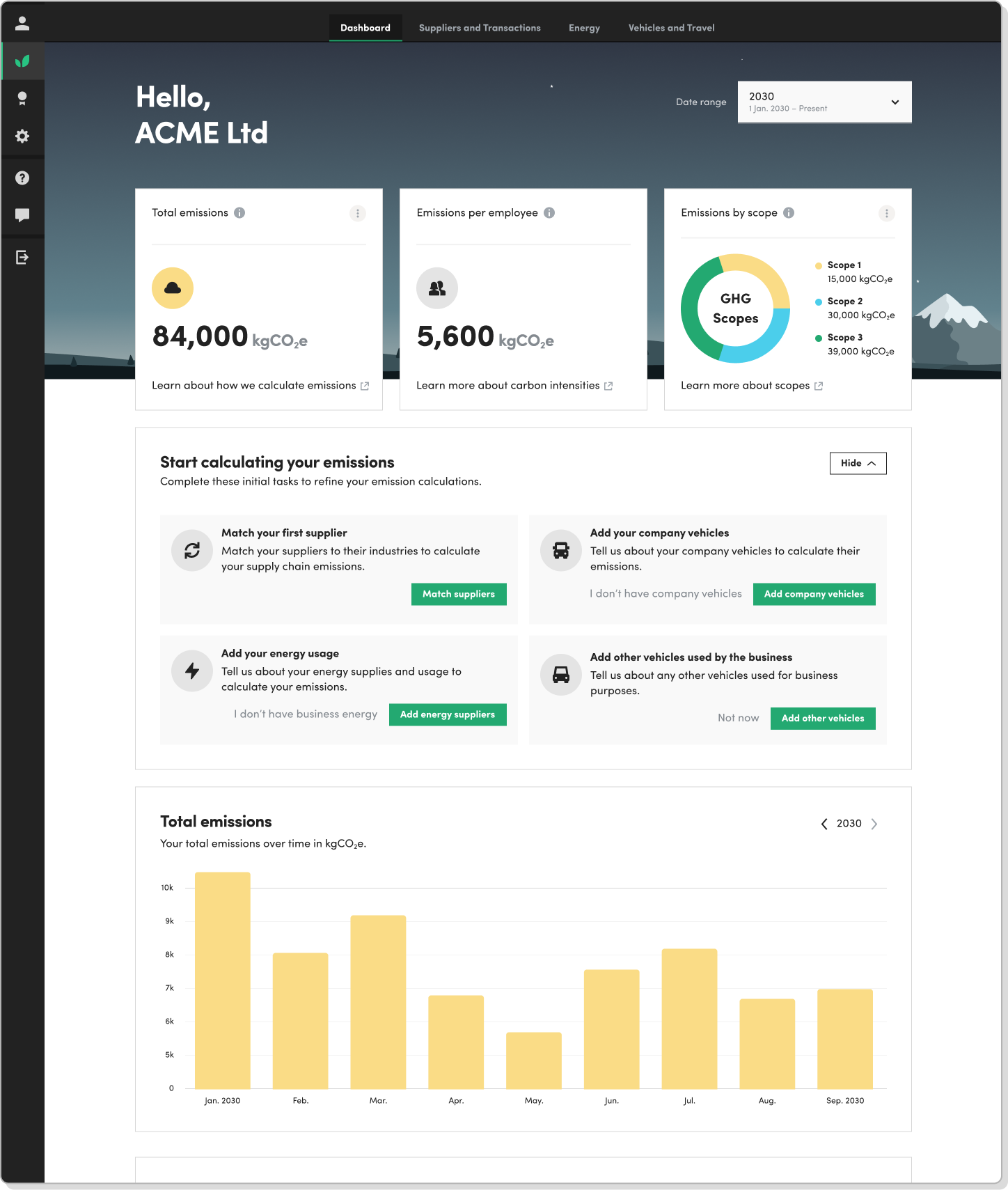Show info tooltip for Emissions by scope
This screenshot has height=1190, width=1008.
[x=789, y=213]
